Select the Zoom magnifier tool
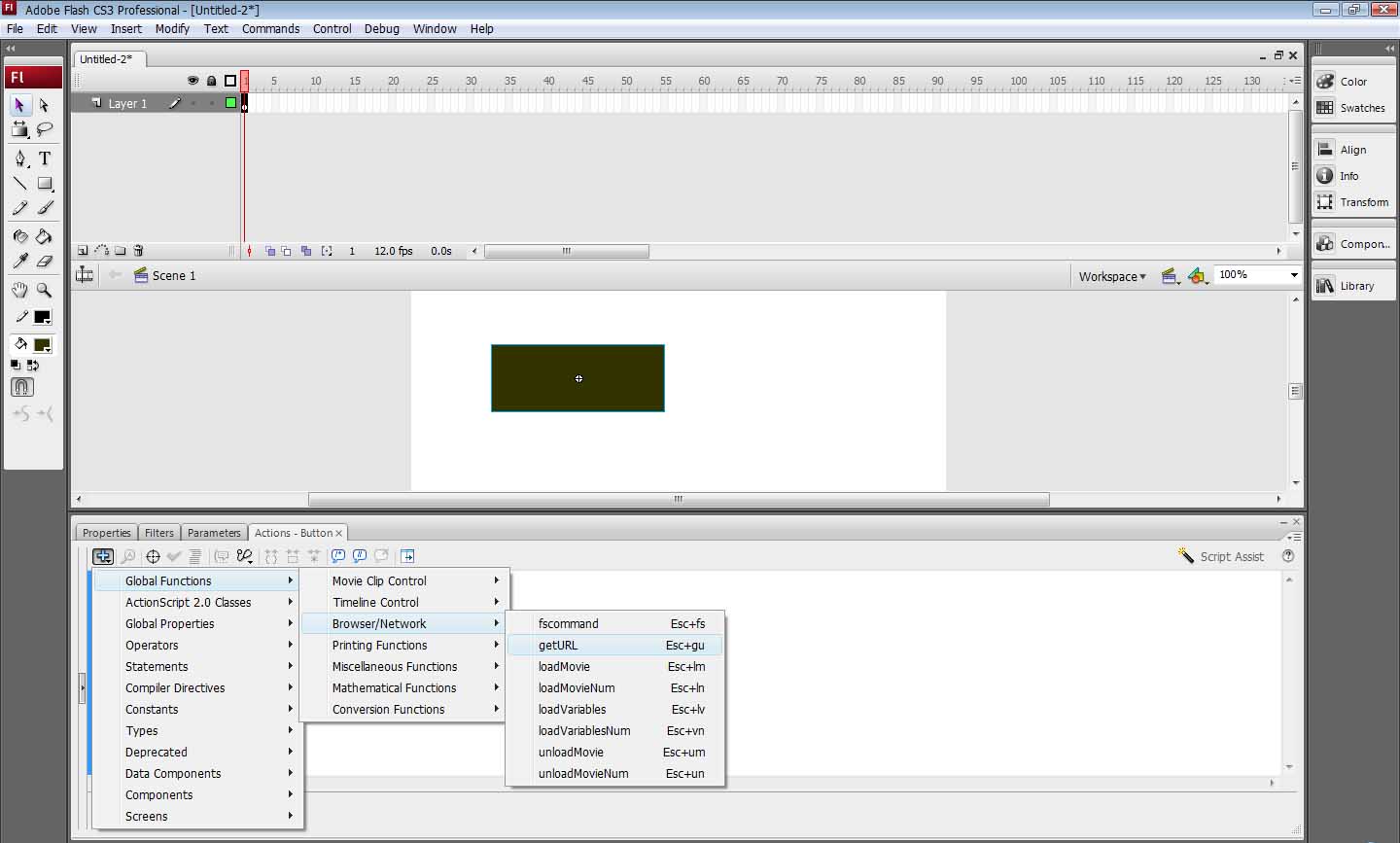Viewport: 1400px width, 843px height. pos(45,290)
